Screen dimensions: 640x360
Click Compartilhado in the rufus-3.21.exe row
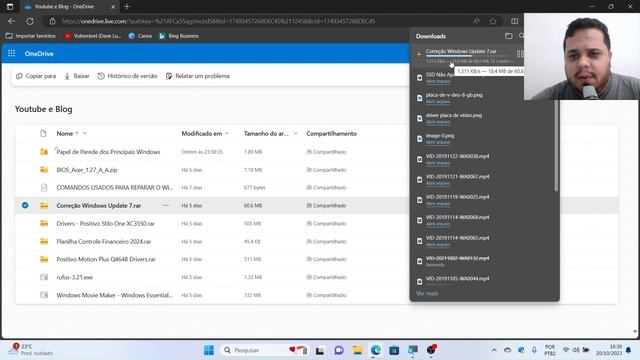(x=327, y=277)
